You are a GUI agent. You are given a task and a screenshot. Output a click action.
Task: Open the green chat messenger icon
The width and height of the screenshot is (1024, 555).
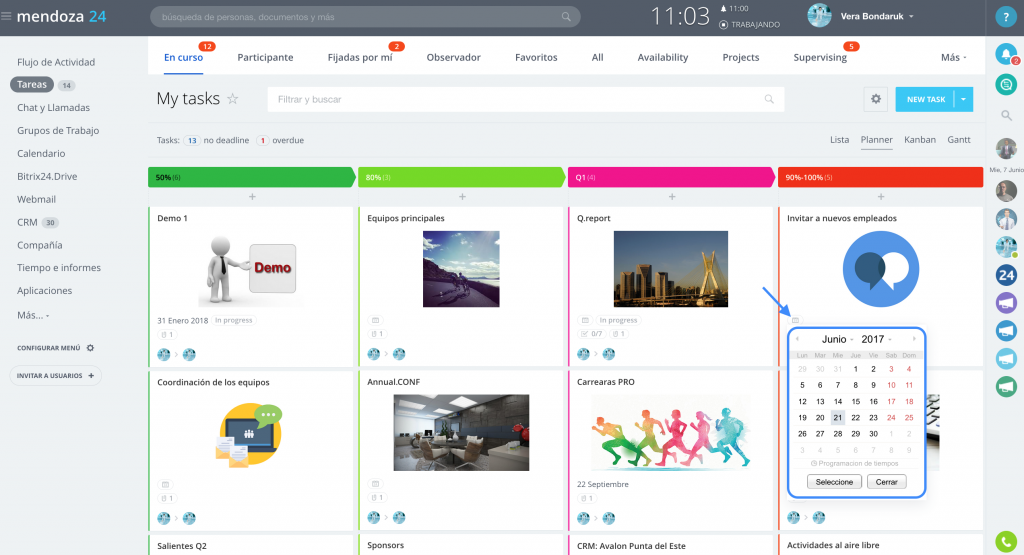click(1006, 84)
